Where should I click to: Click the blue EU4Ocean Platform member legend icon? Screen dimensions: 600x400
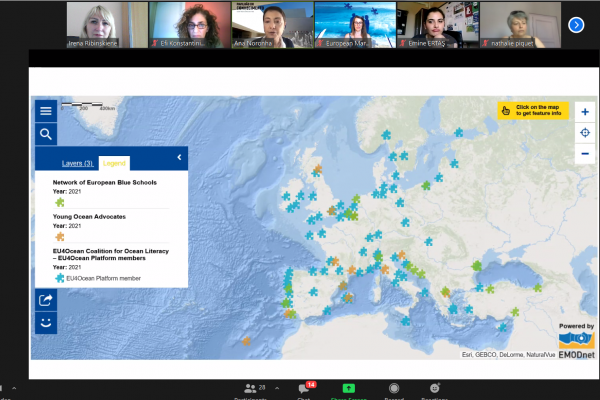60,278
